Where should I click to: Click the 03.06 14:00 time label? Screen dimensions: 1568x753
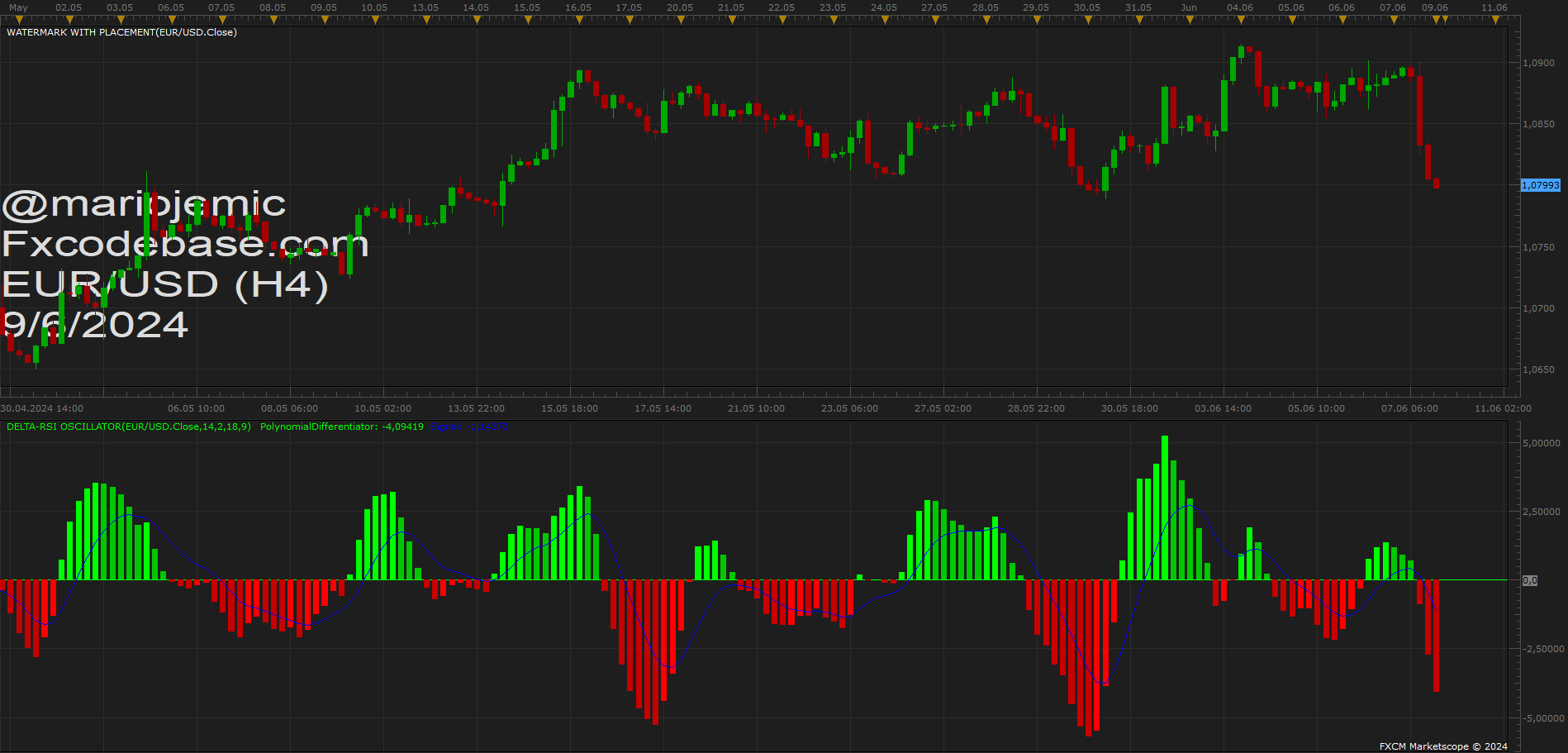pos(1224,408)
